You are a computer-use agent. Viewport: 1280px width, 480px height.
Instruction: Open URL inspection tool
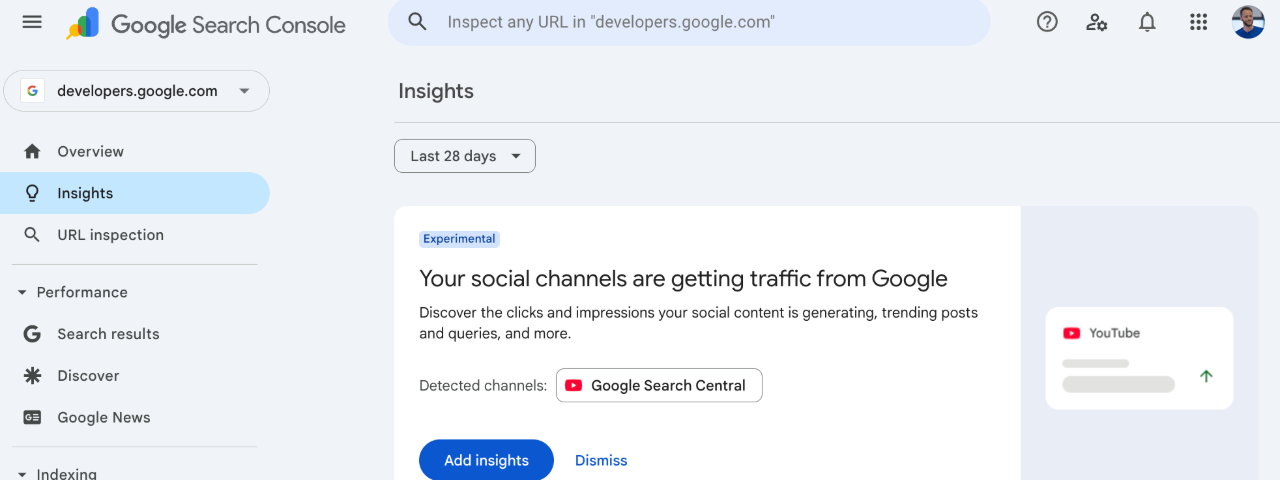(135, 235)
